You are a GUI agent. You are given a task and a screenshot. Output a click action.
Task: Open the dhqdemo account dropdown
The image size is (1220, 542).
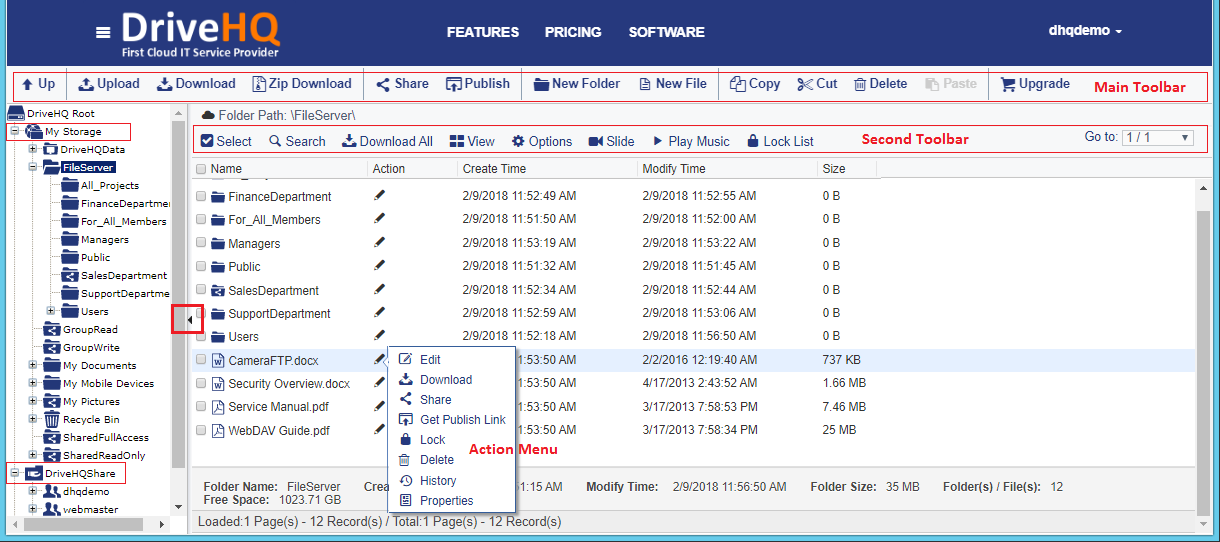[1084, 31]
